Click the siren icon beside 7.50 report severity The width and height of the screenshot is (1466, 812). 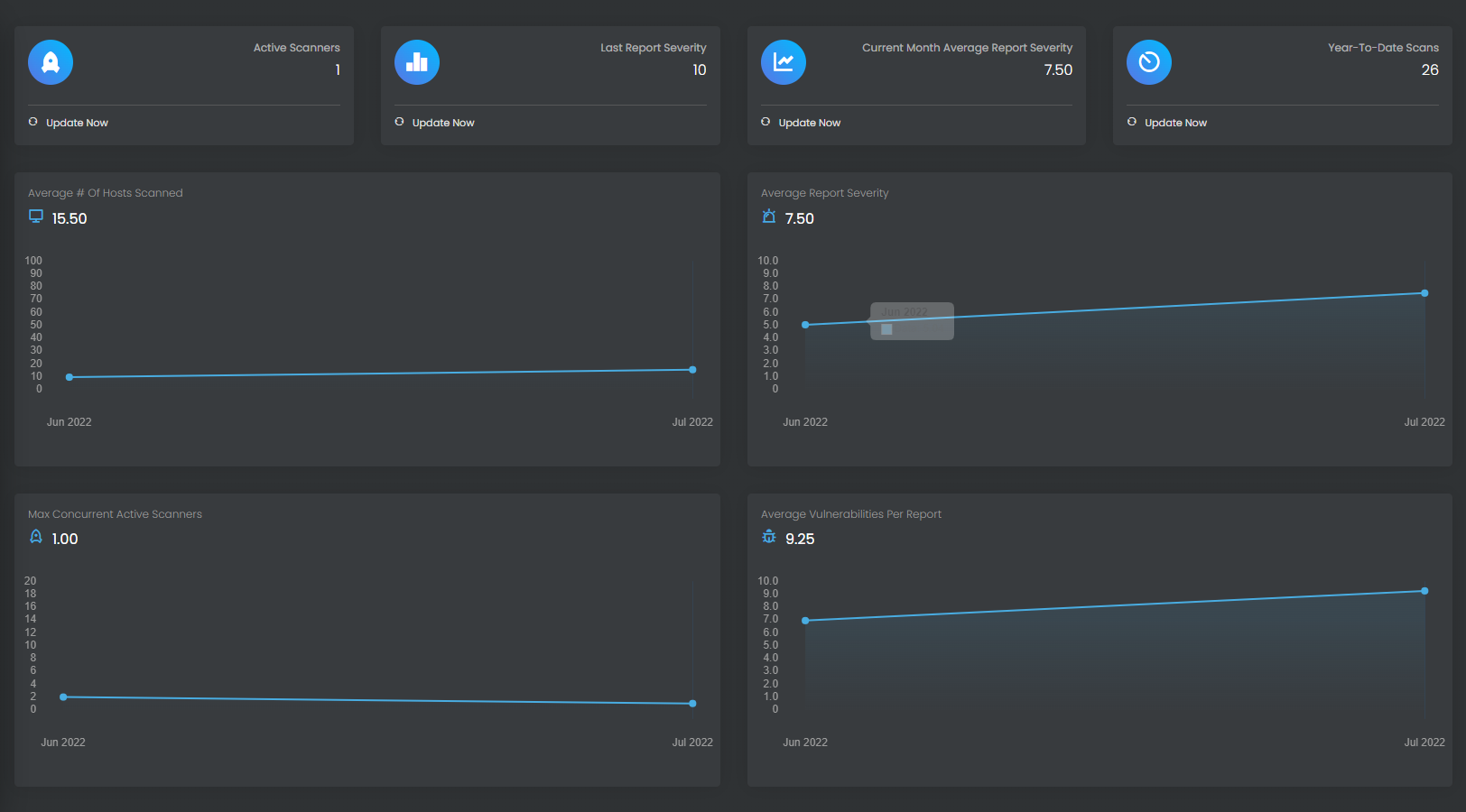[769, 217]
